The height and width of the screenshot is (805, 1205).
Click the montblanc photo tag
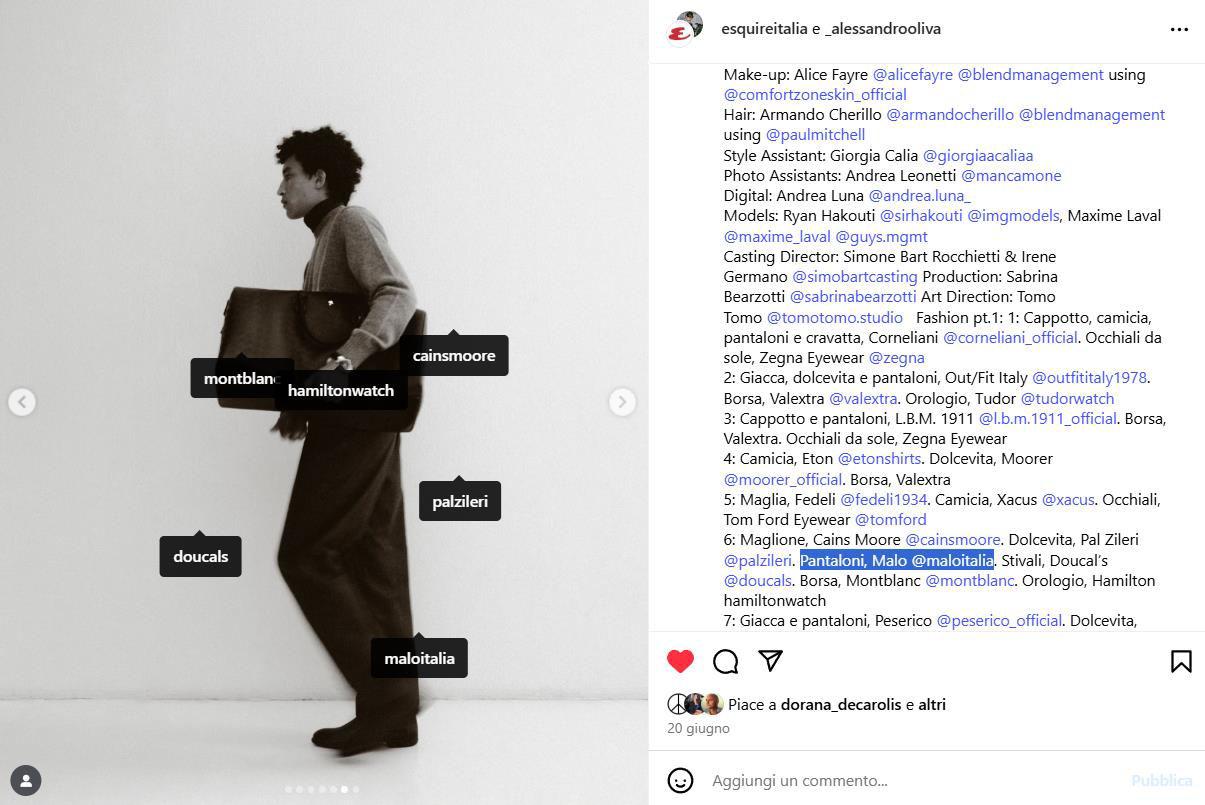[x=240, y=378]
